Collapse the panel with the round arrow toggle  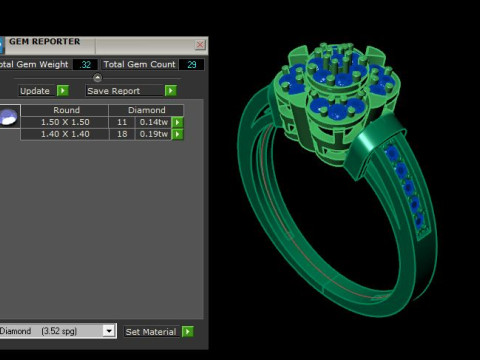click(97, 78)
